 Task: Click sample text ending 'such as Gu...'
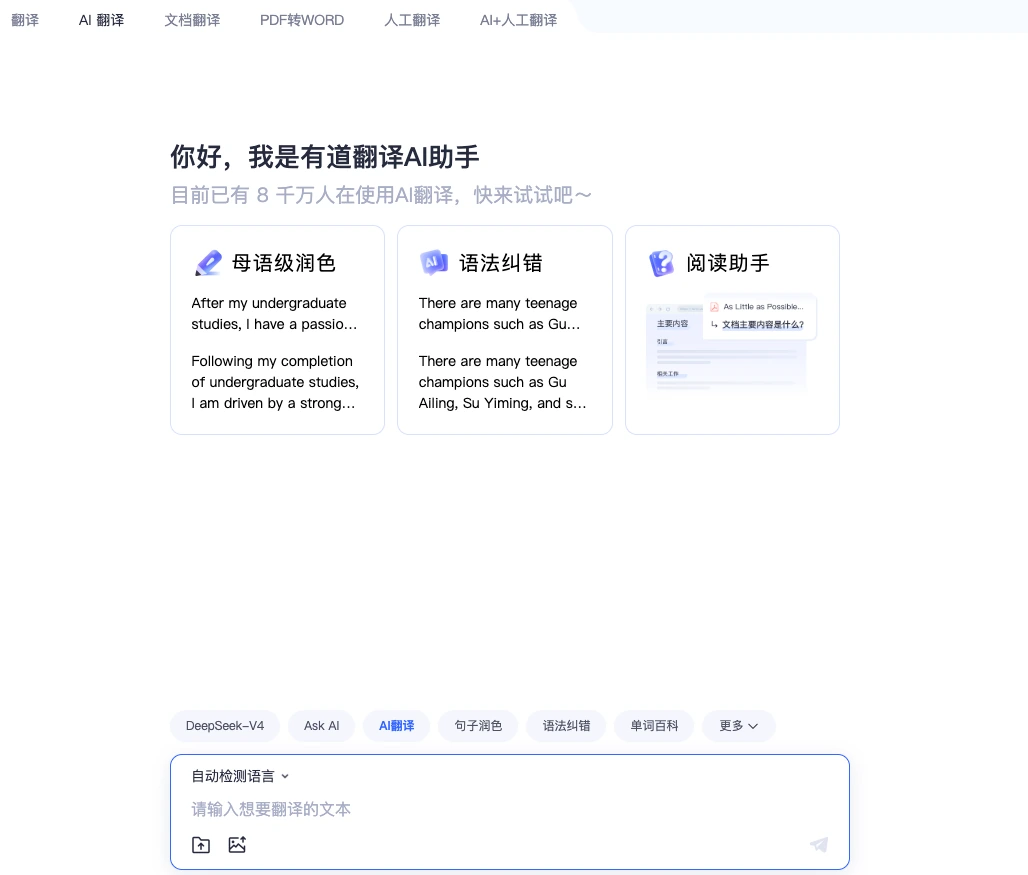pos(500,313)
